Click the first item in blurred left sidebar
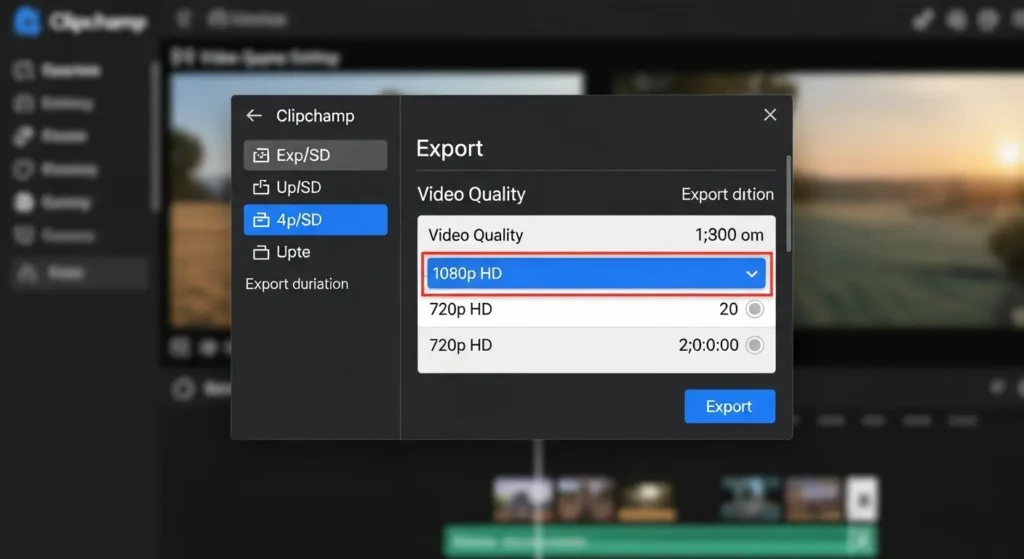Screen dimensions: 1024x559 tap(57, 70)
